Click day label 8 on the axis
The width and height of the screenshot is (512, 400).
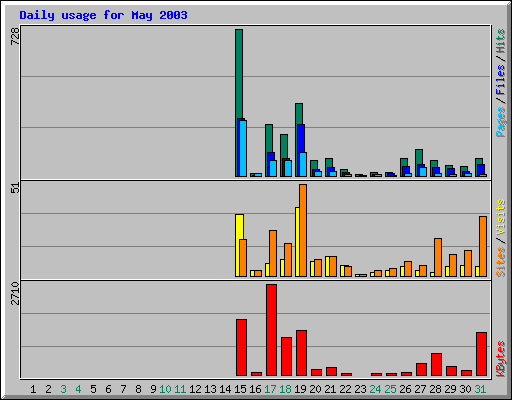pos(138,389)
